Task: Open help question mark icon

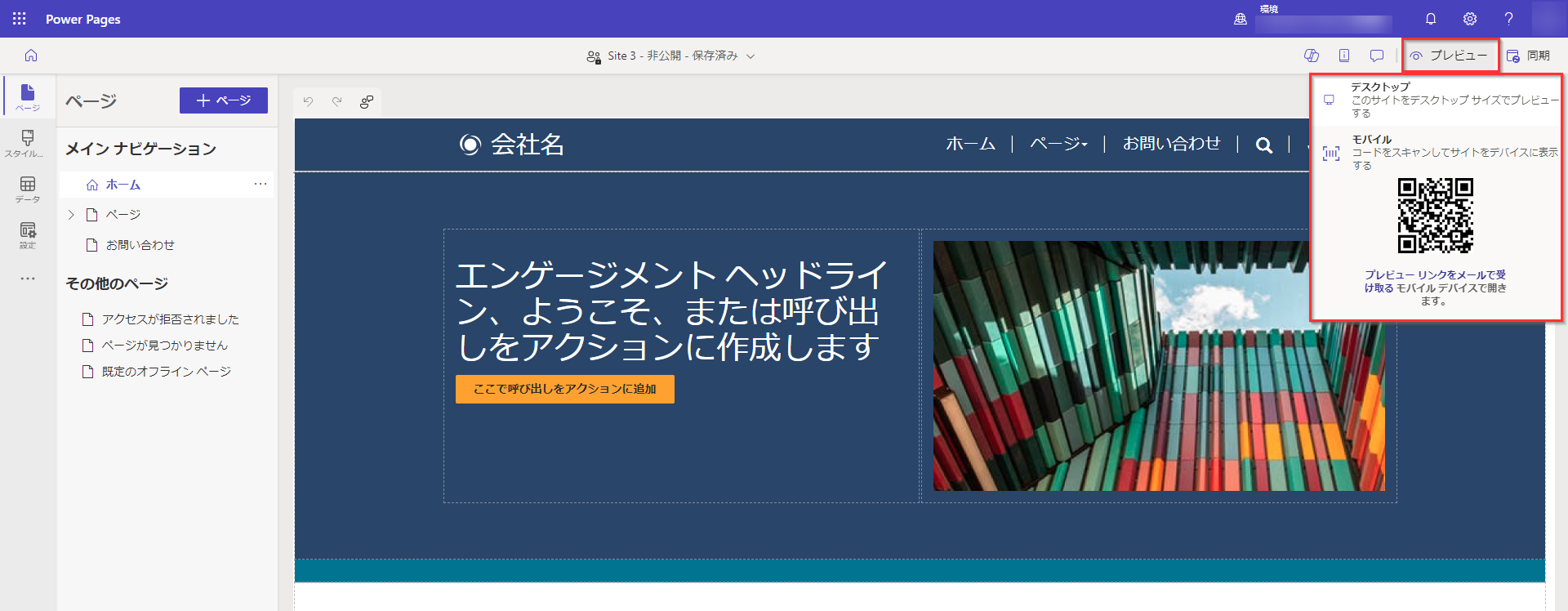Action: pyautogui.click(x=1508, y=19)
